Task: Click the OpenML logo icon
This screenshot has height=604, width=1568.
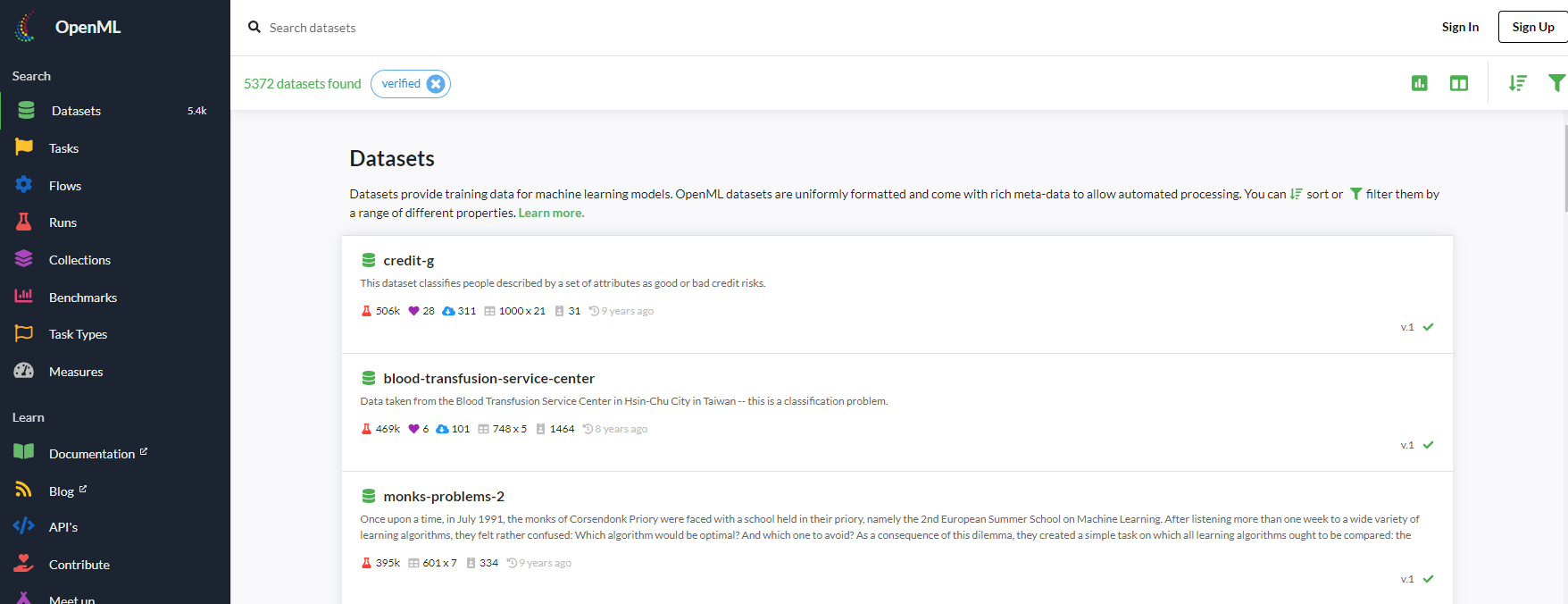Action: (25, 27)
